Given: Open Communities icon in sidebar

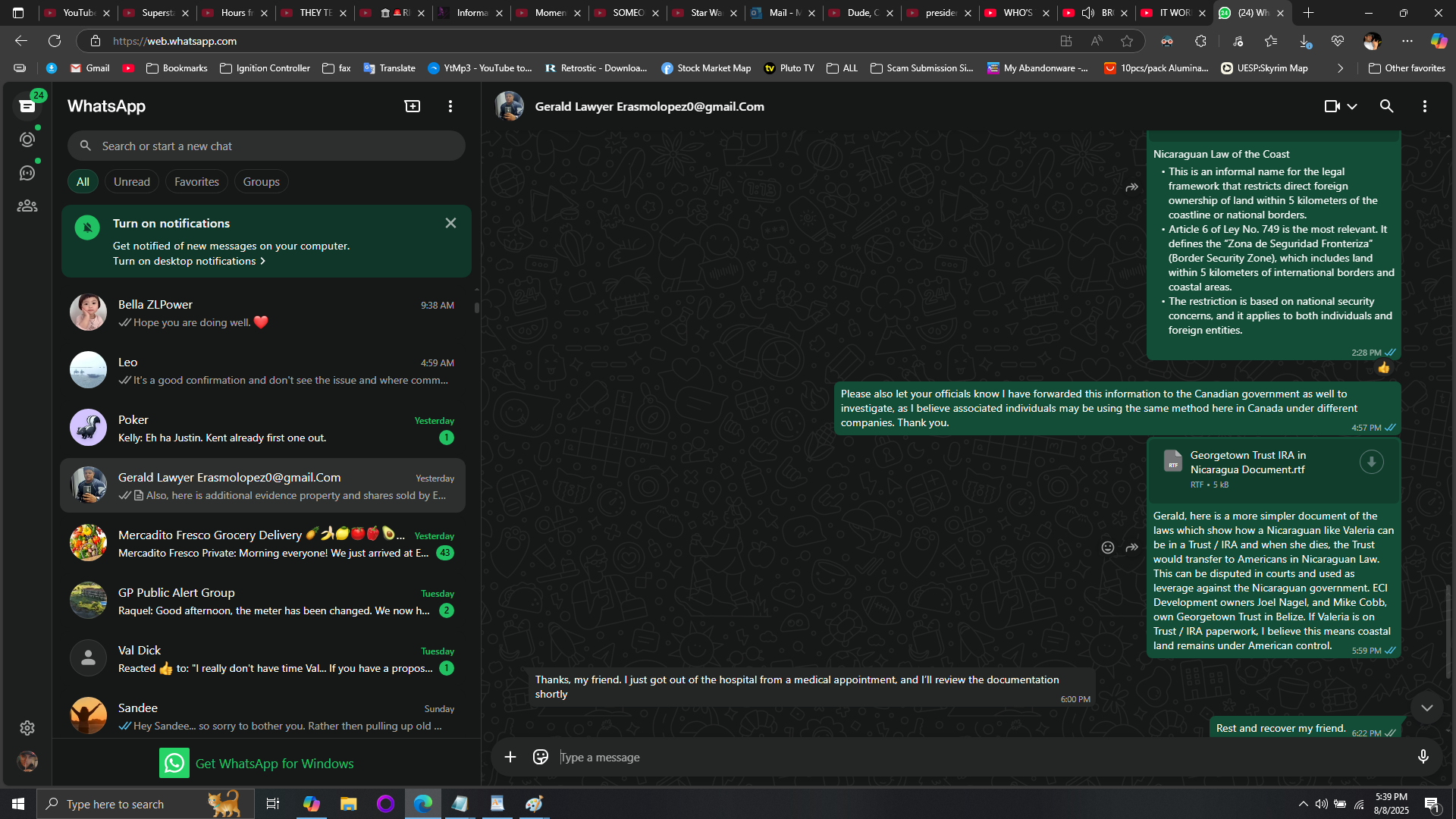Looking at the screenshot, I should [x=27, y=206].
